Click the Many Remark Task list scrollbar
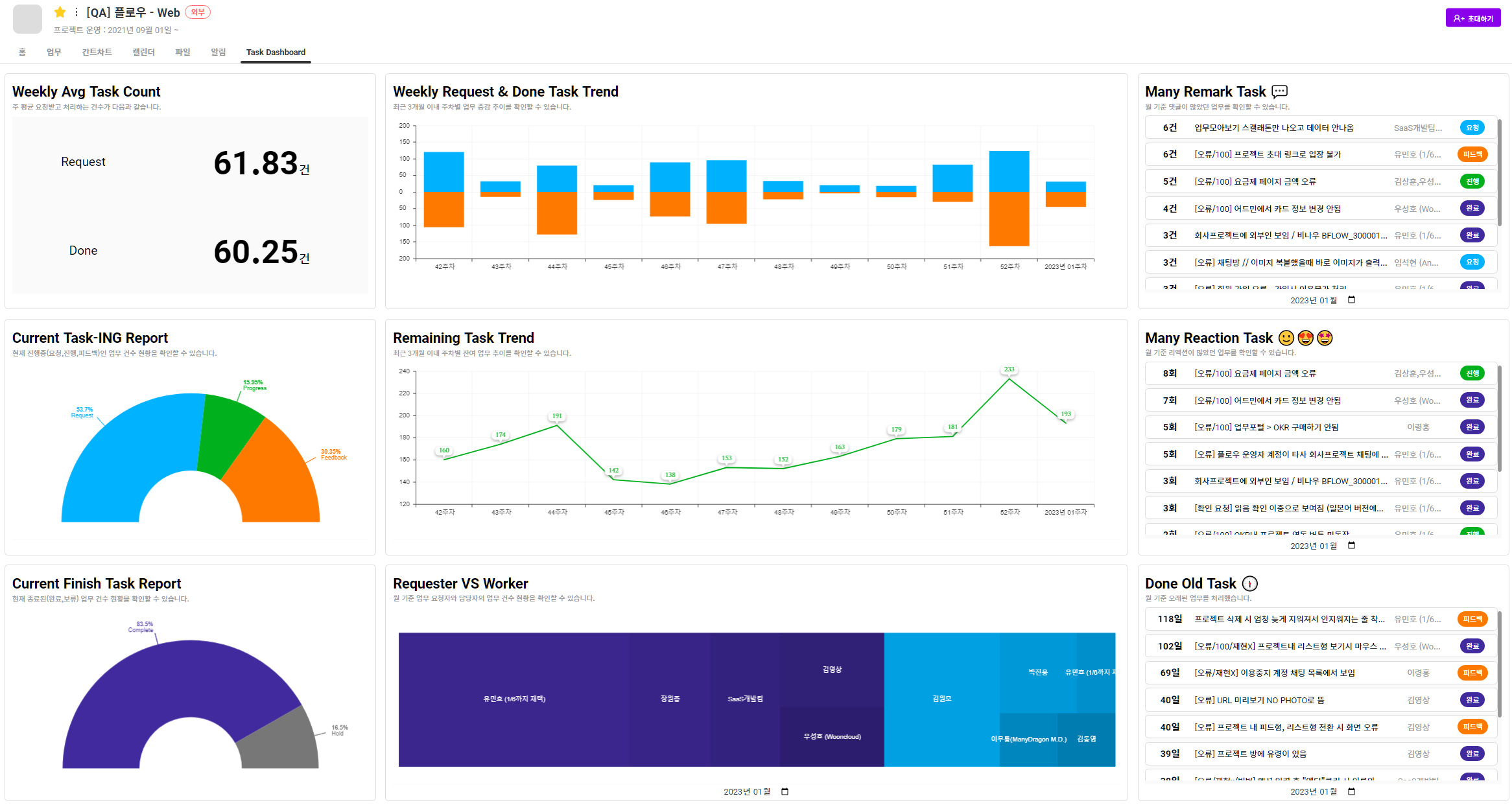This screenshot has height=805, width=1512. click(x=1499, y=172)
